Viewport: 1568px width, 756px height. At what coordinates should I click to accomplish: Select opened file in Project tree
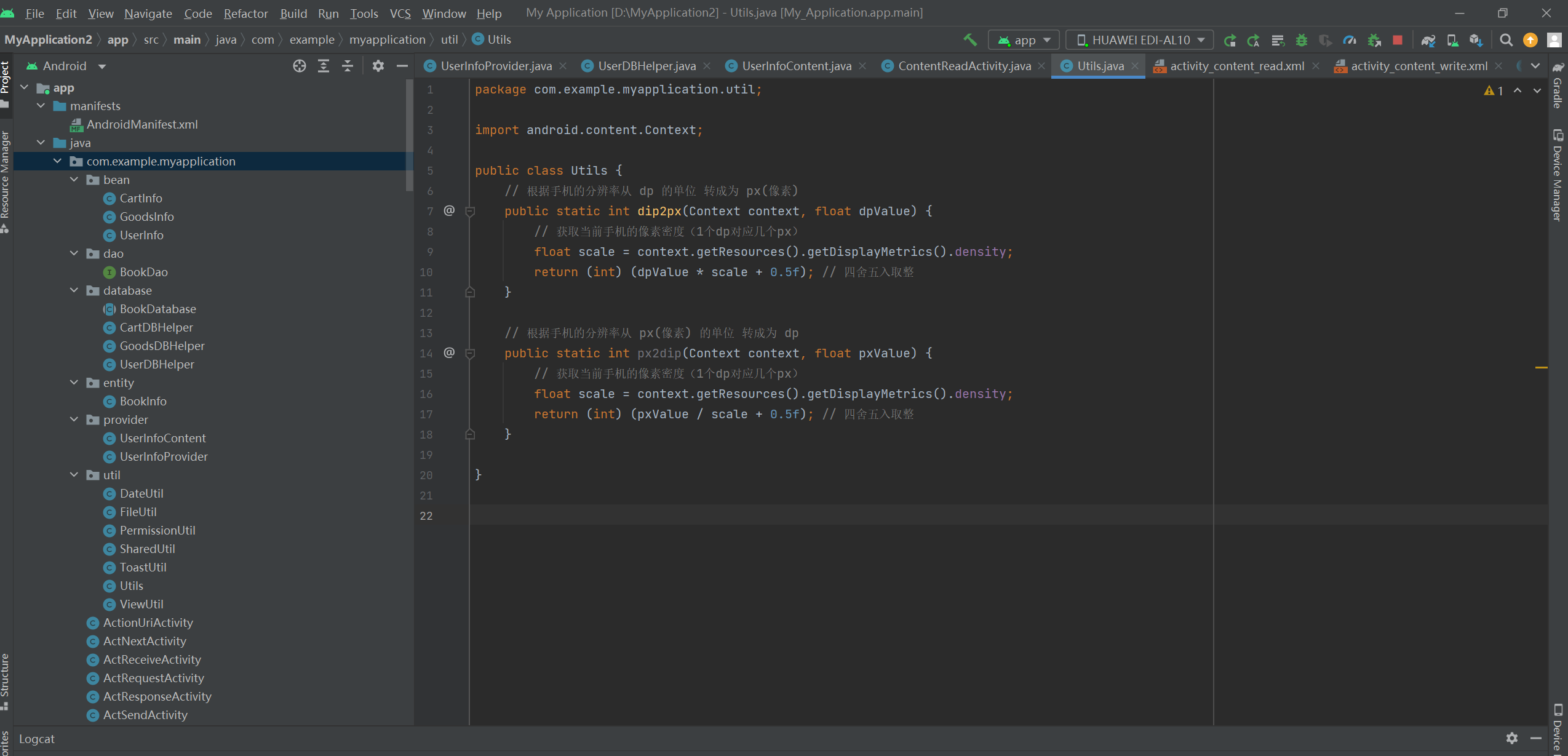(300, 66)
